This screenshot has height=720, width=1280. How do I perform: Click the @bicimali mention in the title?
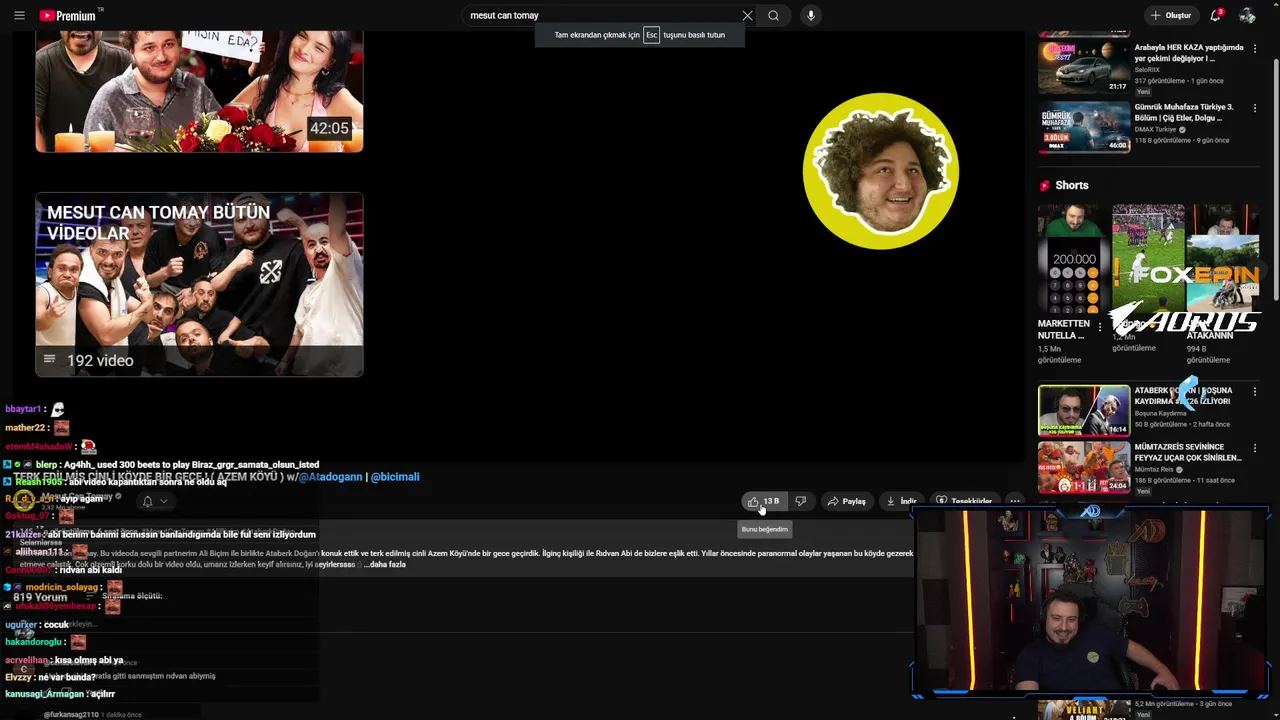(395, 477)
